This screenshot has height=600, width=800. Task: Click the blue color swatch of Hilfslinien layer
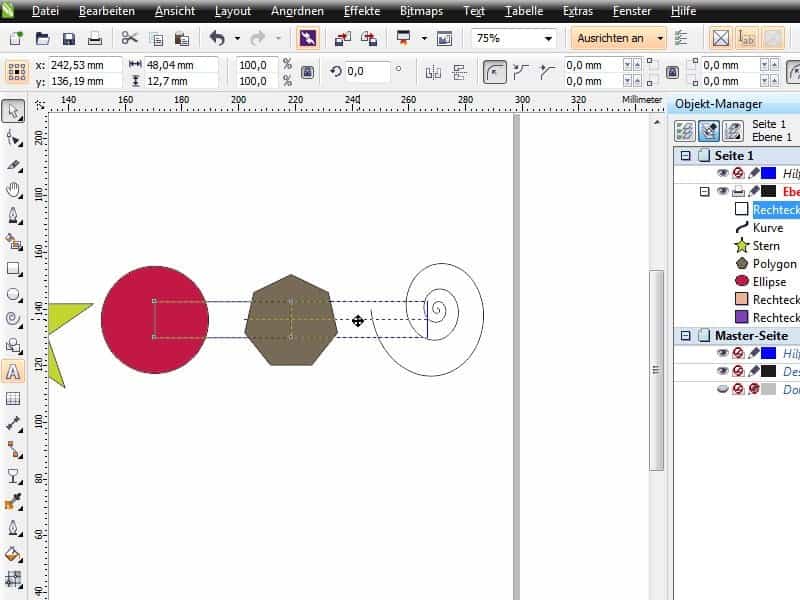click(x=768, y=173)
